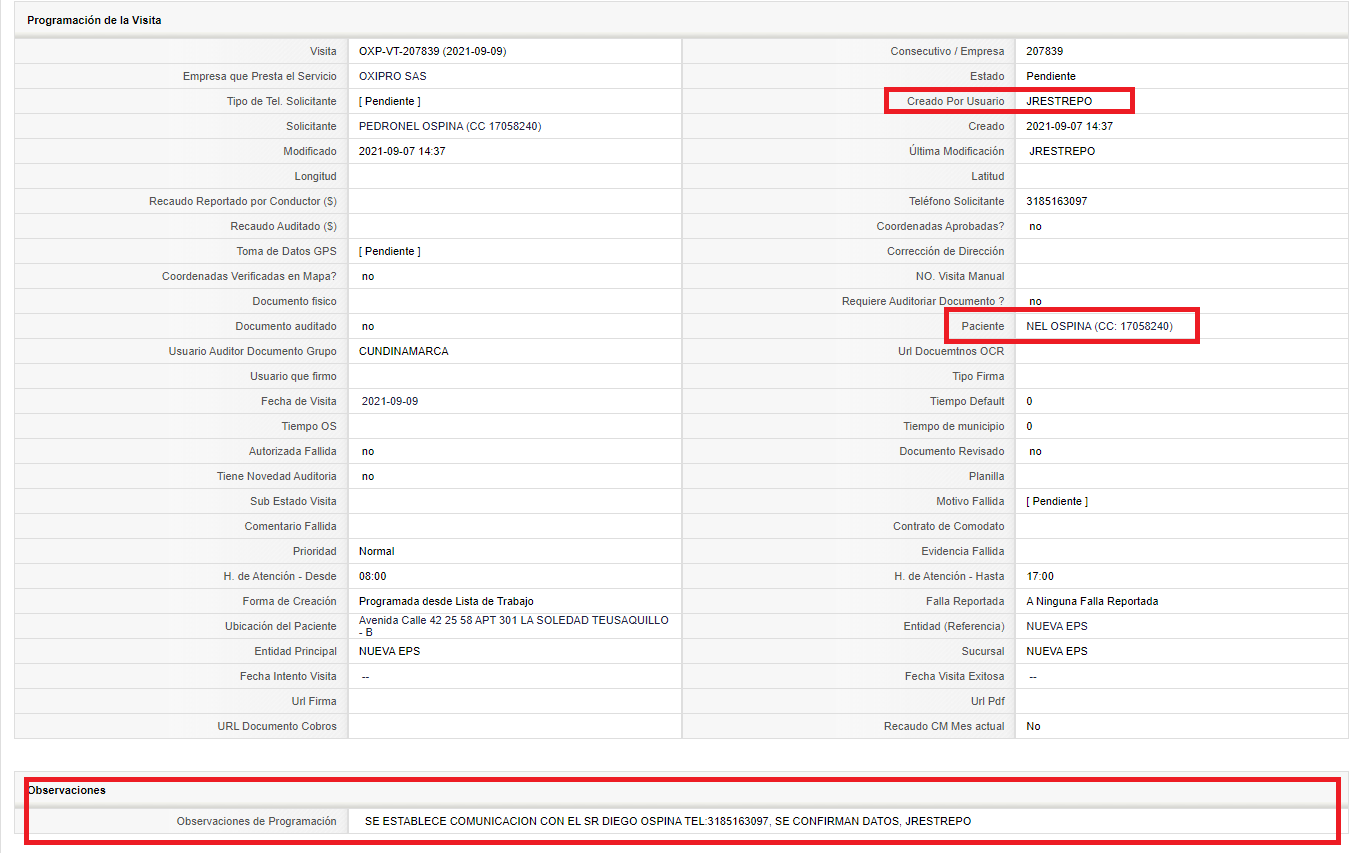Click attention start time 08:00
The height and width of the screenshot is (853, 1352).
pyautogui.click(x=373, y=576)
